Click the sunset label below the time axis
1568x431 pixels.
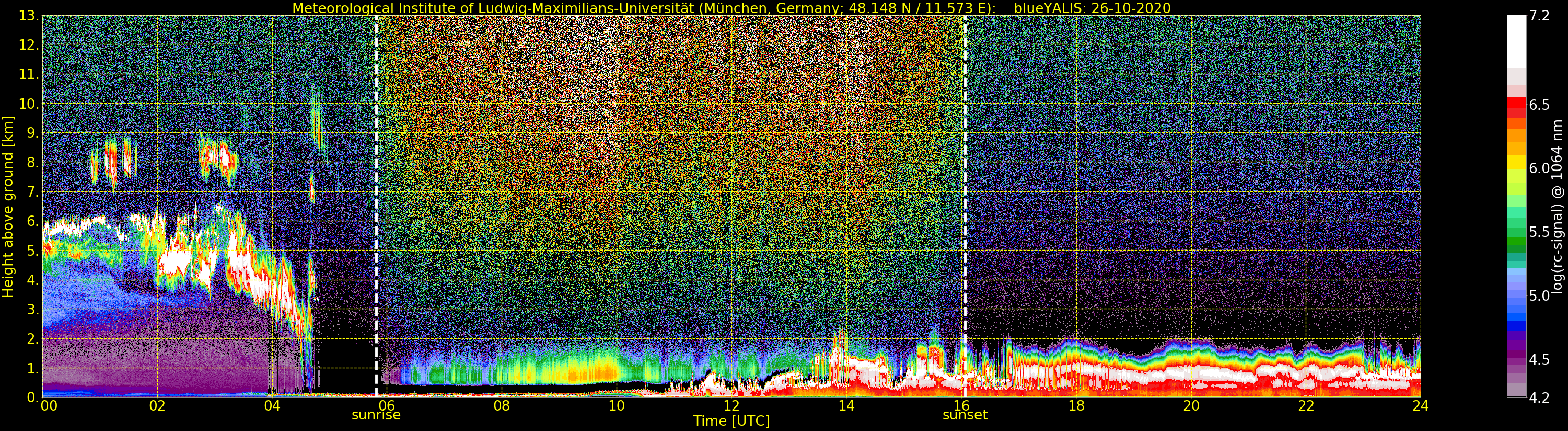pyautogui.click(x=965, y=415)
